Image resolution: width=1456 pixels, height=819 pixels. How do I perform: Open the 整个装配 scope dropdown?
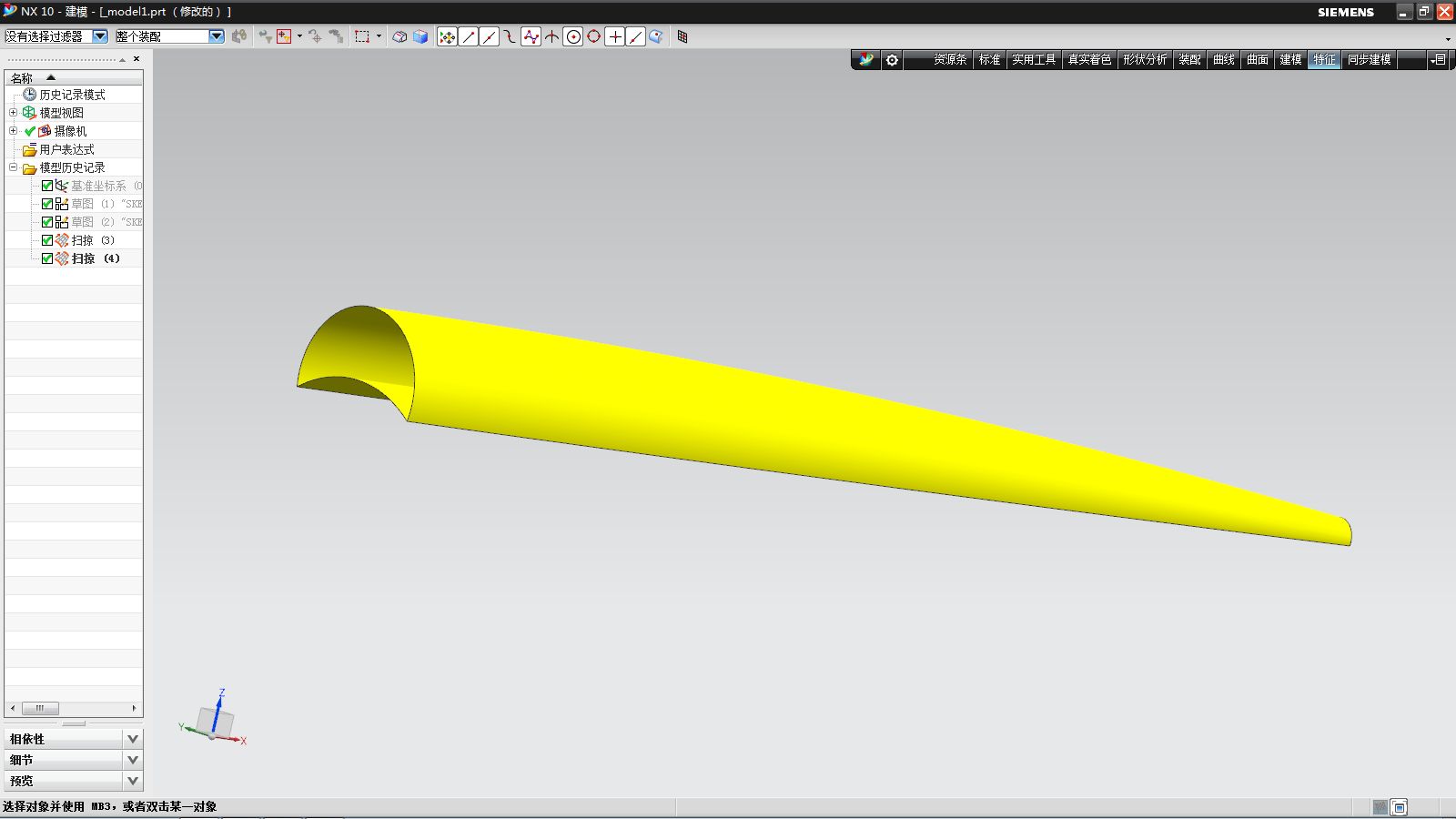point(217,36)
